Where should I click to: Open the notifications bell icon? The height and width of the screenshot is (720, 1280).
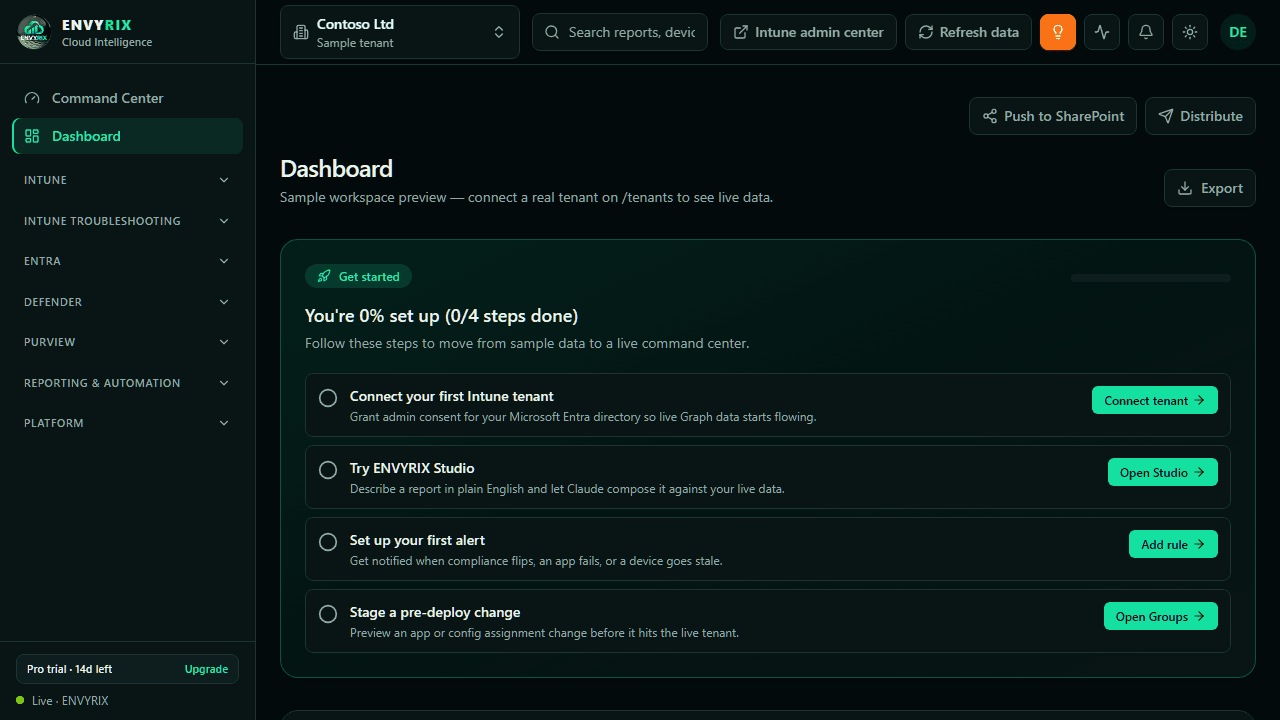[1146, 32]
